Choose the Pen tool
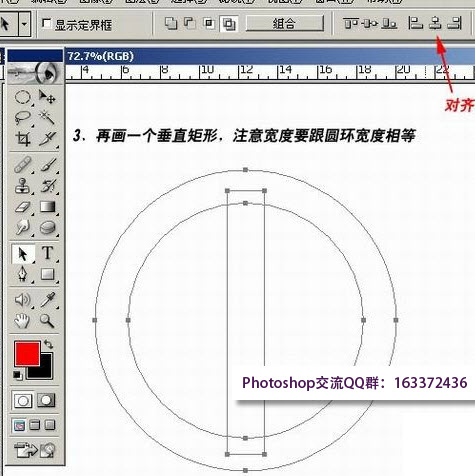 click(22, 274)
